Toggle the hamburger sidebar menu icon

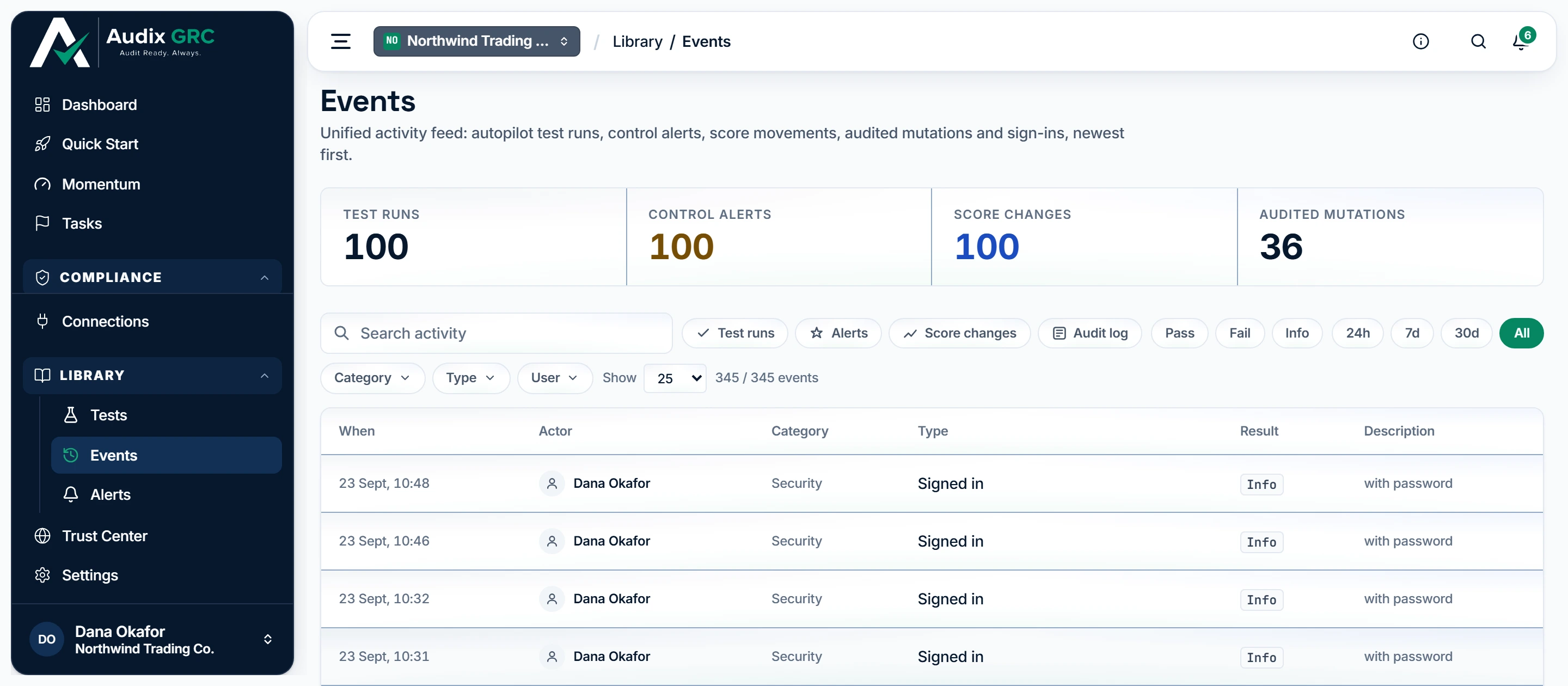tap(340, 41)
